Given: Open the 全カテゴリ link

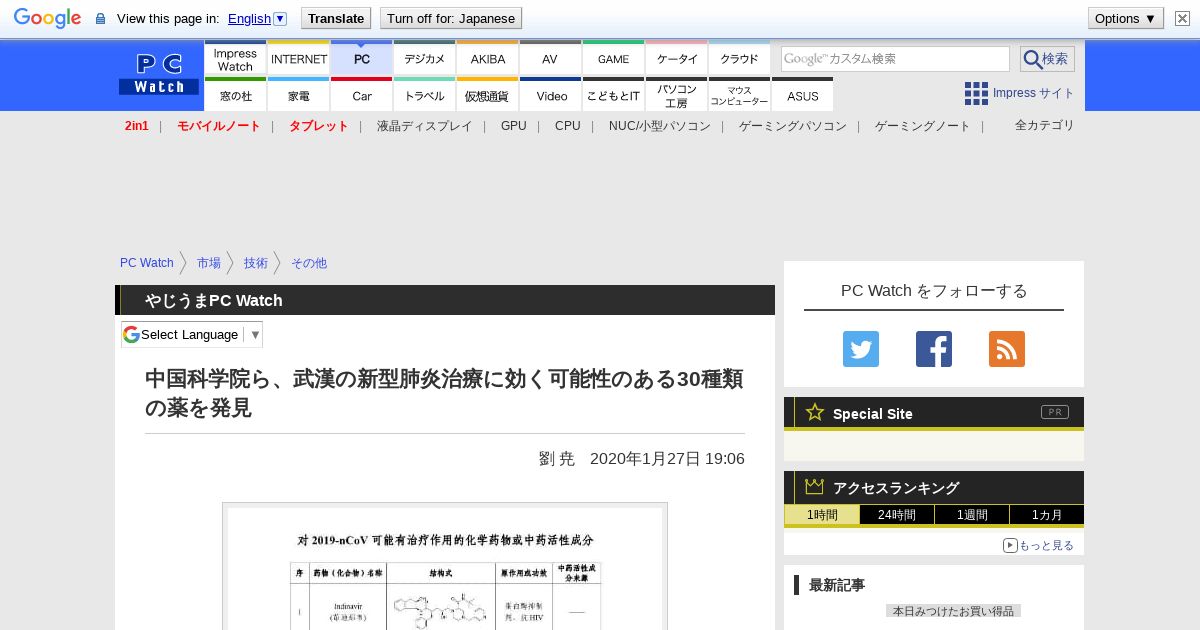Looking at the screenshot, I should click(x=1044, y=125).
